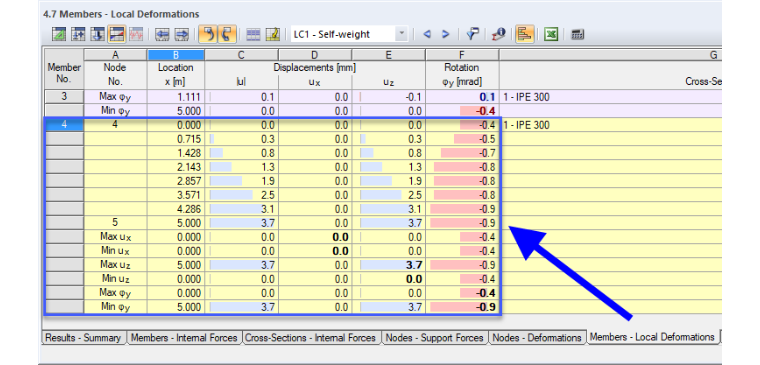The height and width of the screenshot is (365, 760).
Task: Click the Min ux row label
Action: (x=115, y=251)
